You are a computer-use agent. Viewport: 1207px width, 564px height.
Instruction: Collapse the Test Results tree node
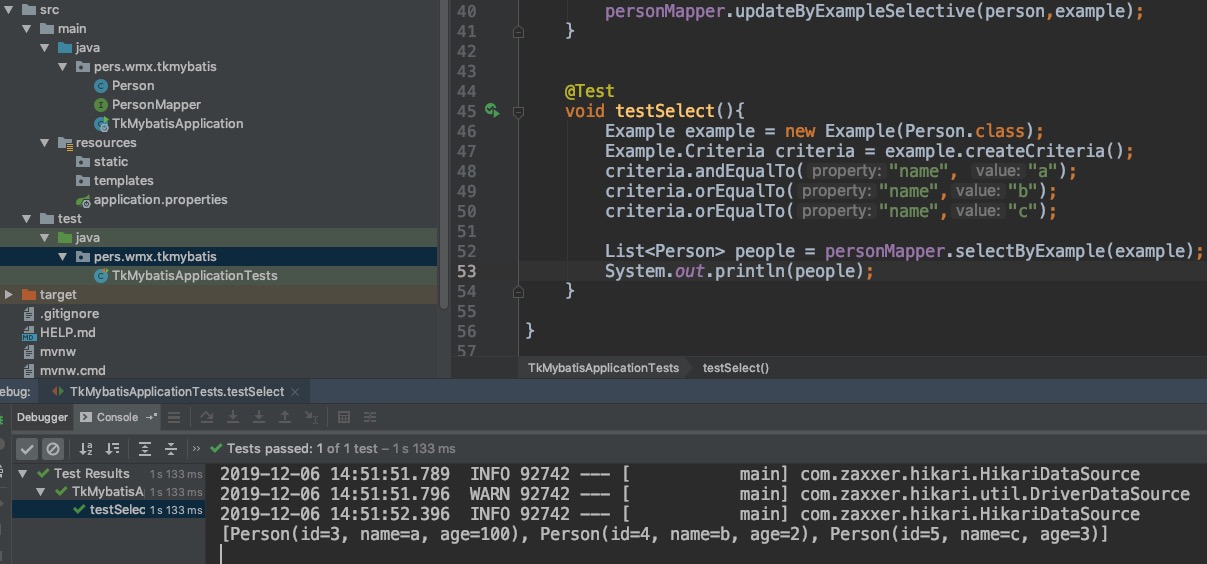click(x=25, y=474)
